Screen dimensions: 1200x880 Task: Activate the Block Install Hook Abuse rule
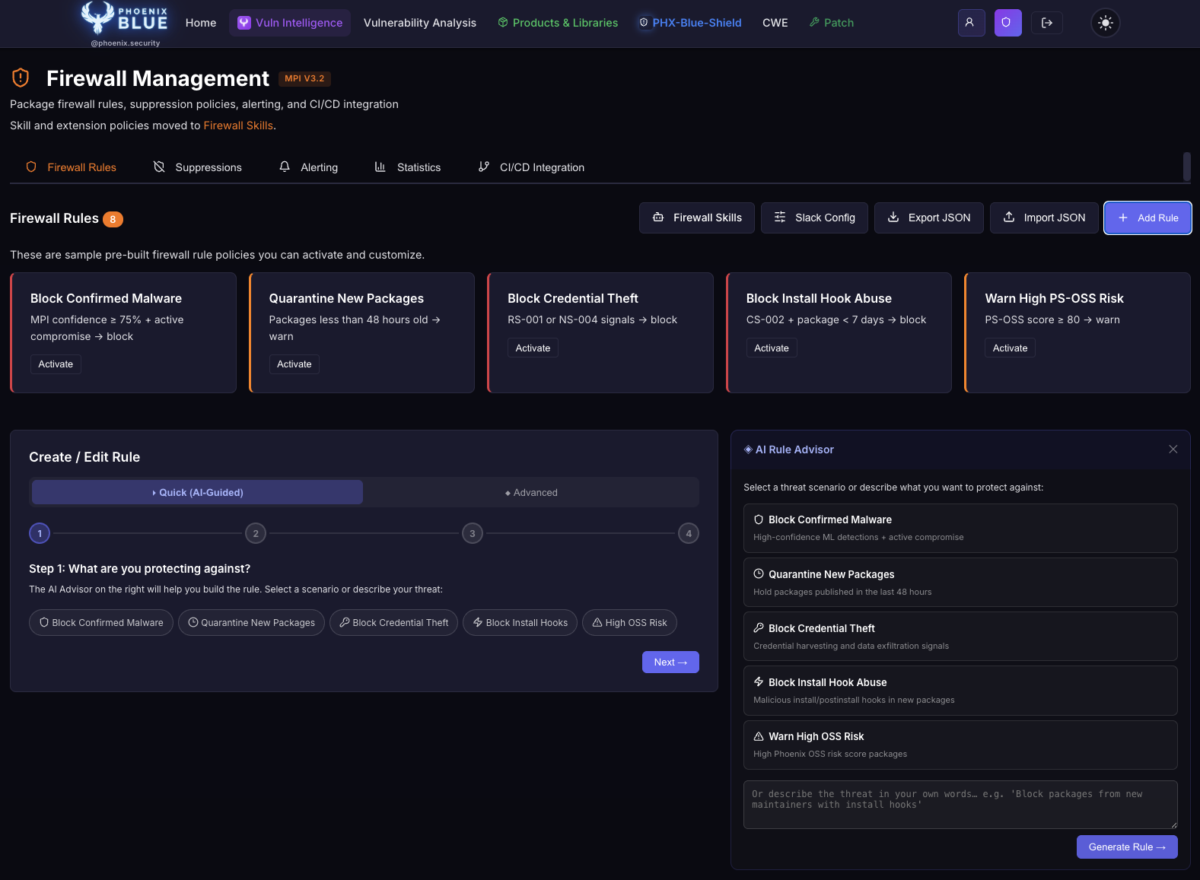pyautogui.click(x=771, y=348)
